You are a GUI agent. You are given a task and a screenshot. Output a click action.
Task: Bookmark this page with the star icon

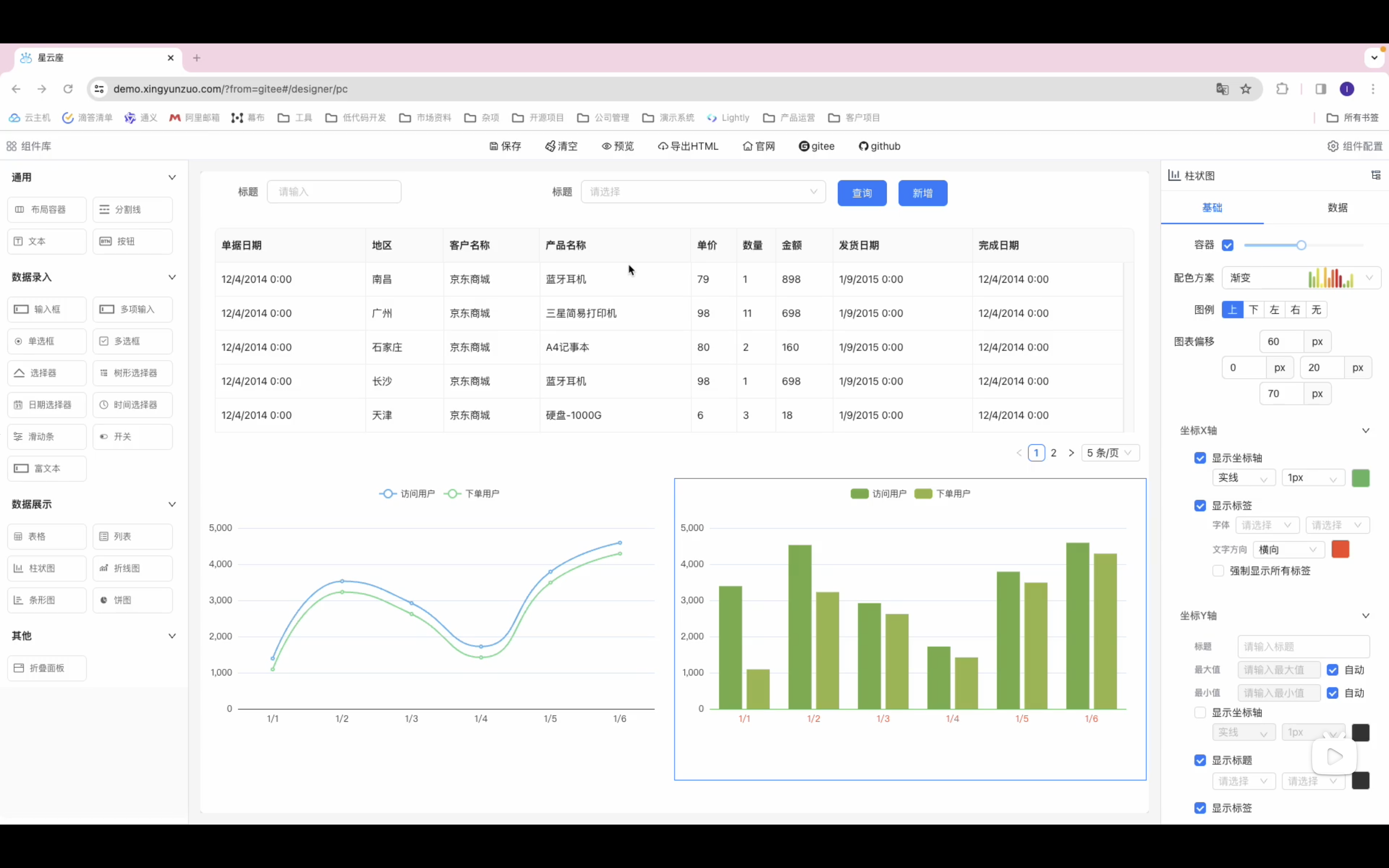[x=1246, y=89]
